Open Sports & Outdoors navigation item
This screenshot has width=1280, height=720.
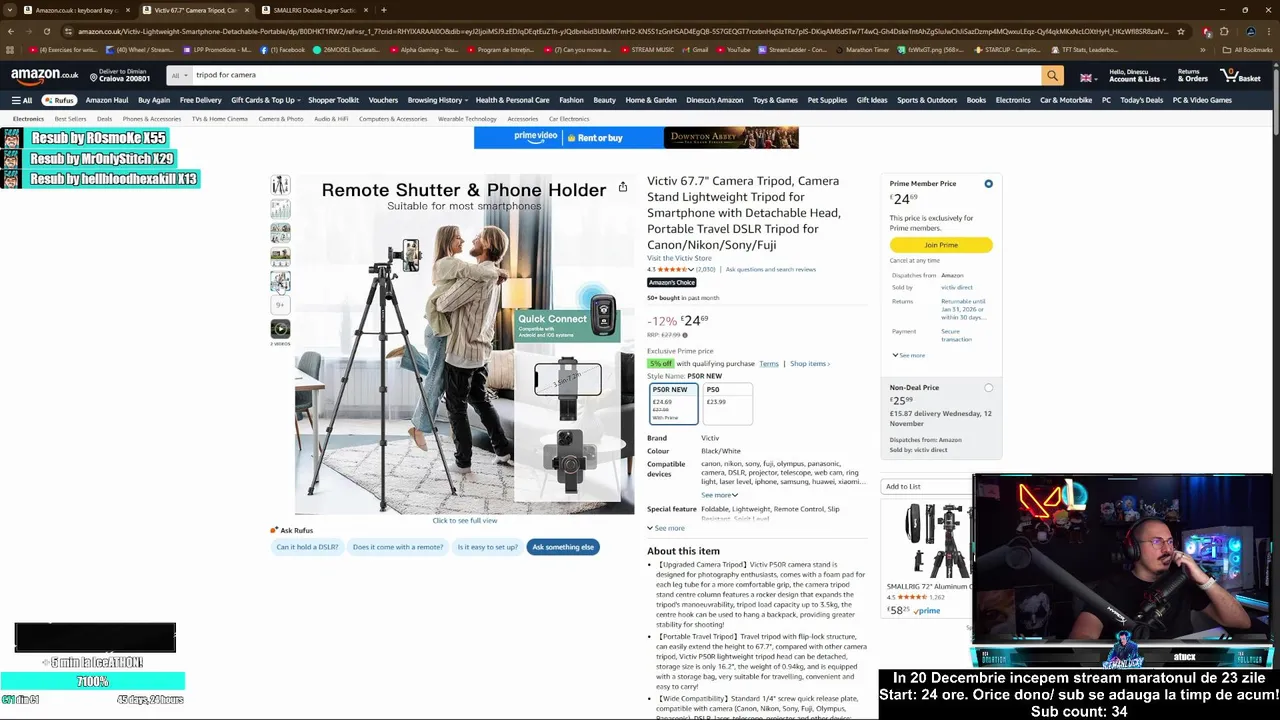tap(927, 100)
